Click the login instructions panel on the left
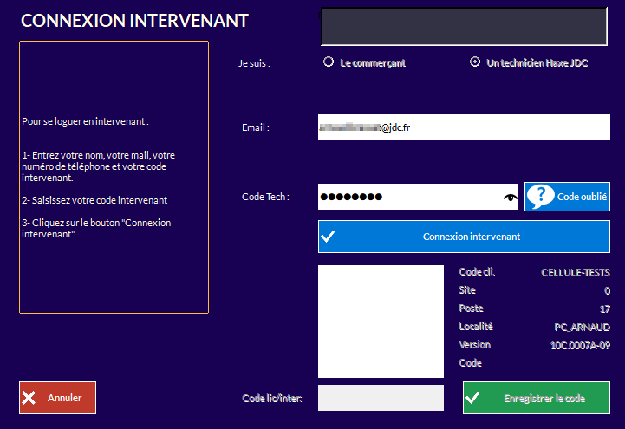The width and height of the screenshot is (625, 429). click(113, 177)
